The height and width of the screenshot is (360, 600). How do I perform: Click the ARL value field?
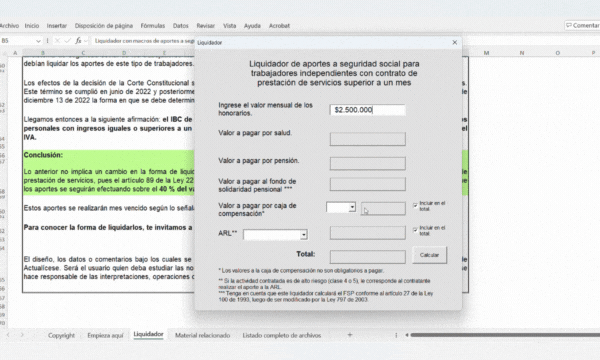pos(367,233)
